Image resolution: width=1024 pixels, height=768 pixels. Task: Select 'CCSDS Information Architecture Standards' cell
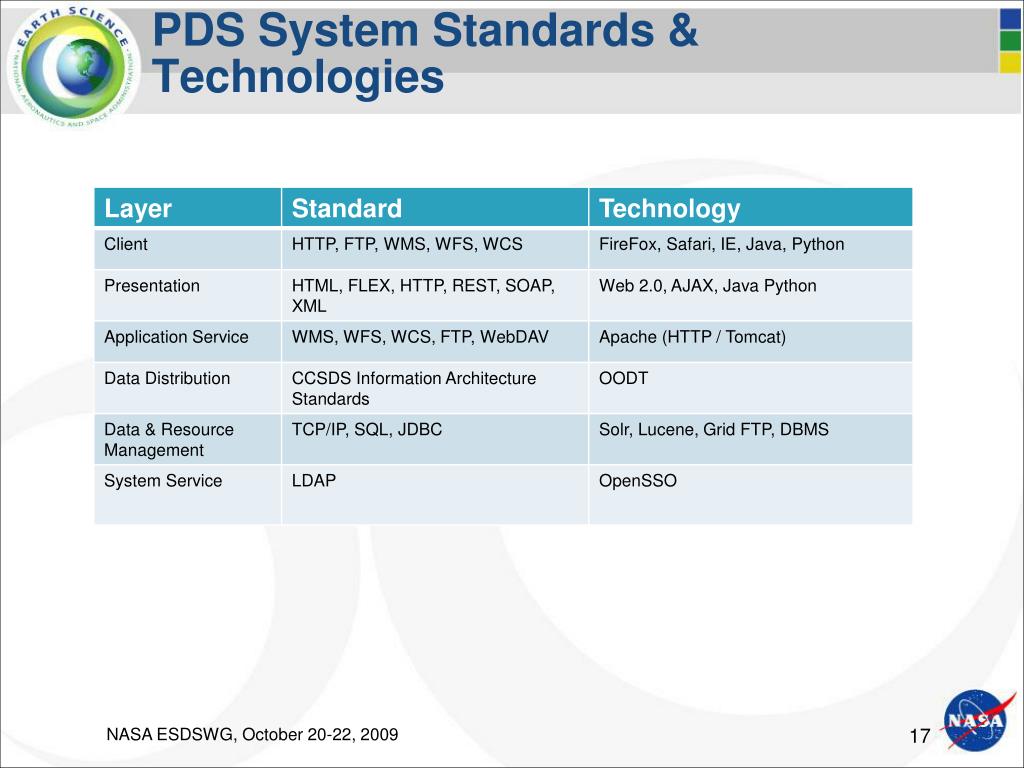435,388
